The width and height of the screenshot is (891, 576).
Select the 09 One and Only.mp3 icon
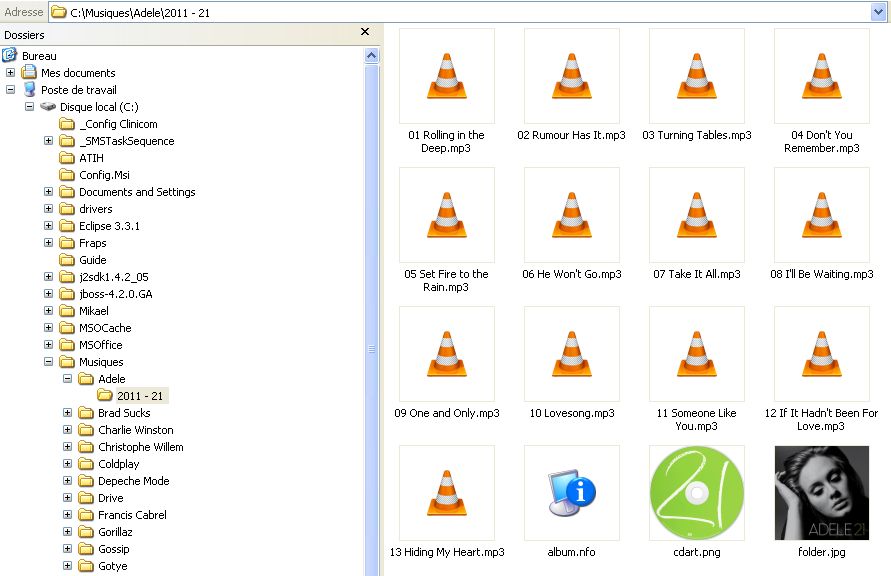[447, 354]
